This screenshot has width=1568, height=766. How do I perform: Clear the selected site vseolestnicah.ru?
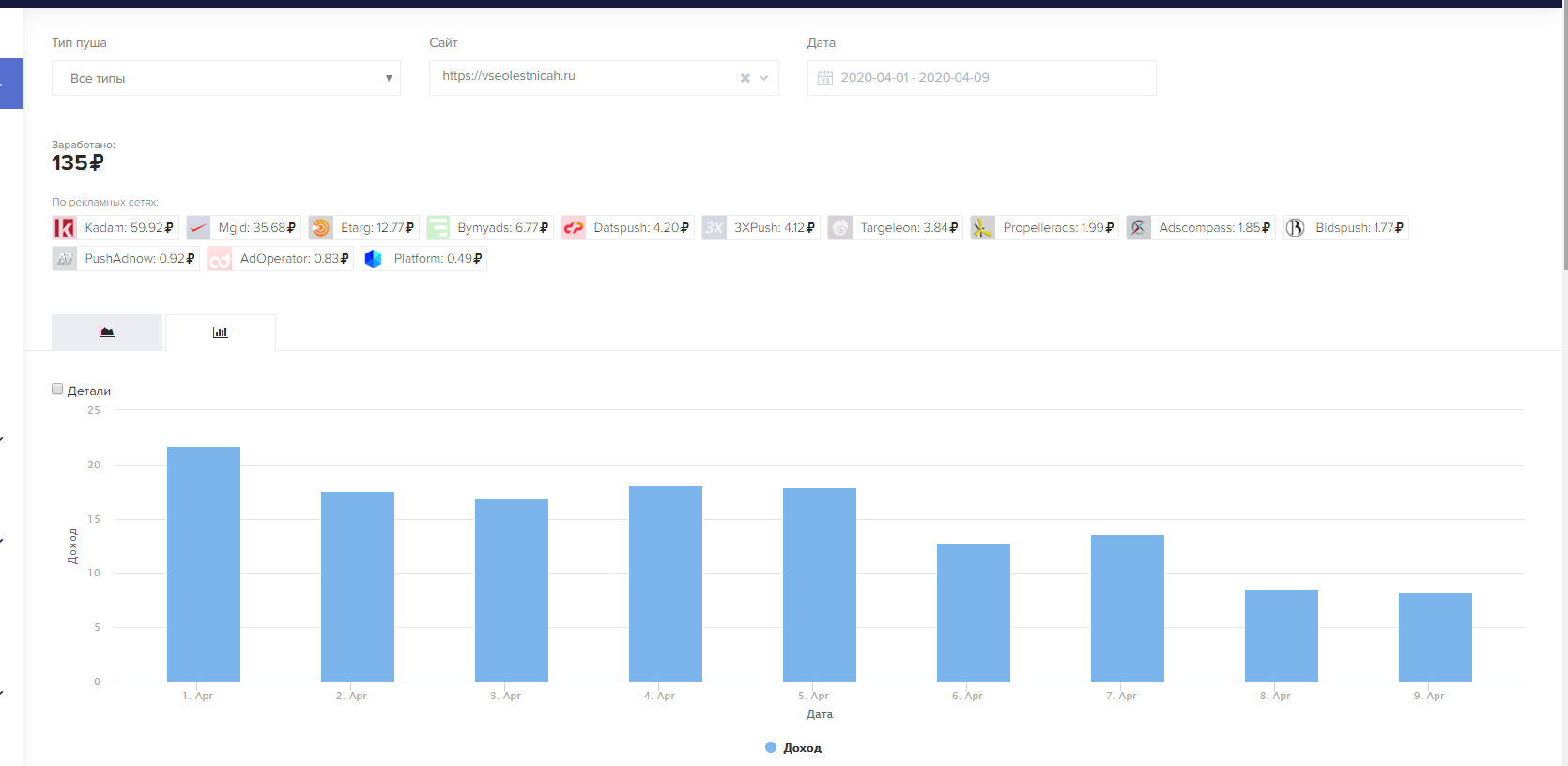click(x=746, y=78)
